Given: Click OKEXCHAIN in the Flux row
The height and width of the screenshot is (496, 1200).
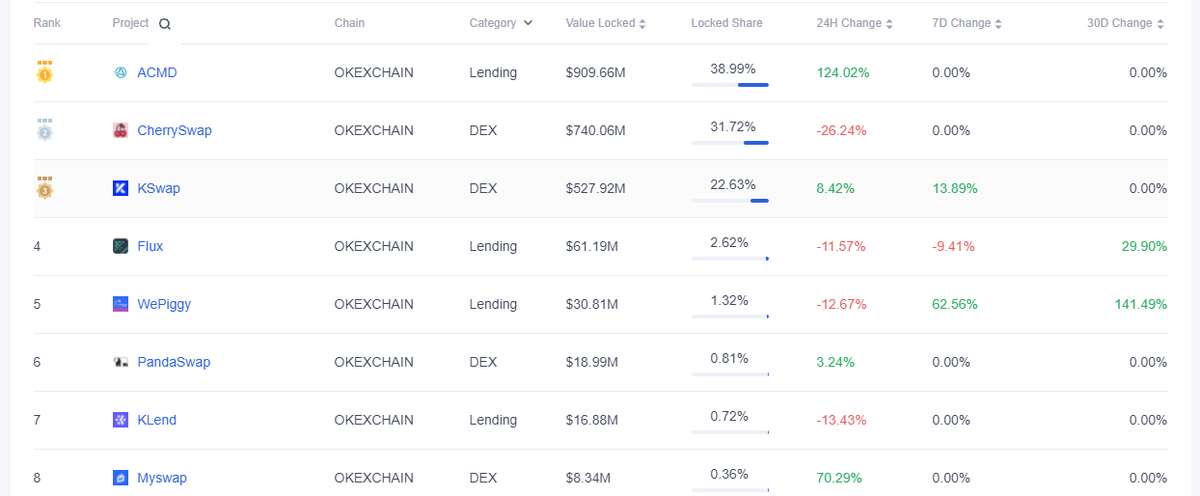Looking at the screenshot, I should tap(374, 246).
